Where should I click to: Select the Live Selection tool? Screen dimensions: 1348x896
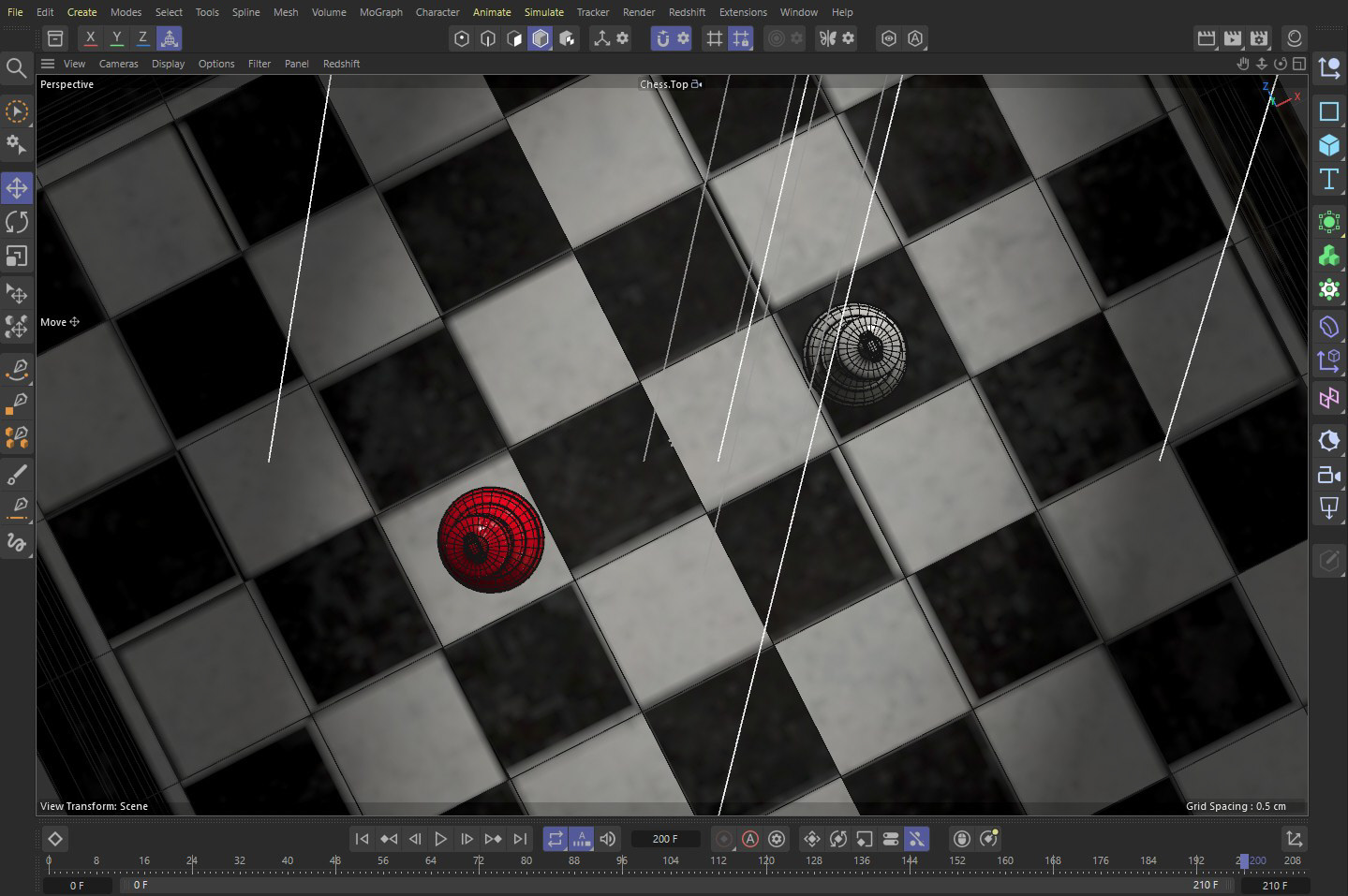coord(17,111)
